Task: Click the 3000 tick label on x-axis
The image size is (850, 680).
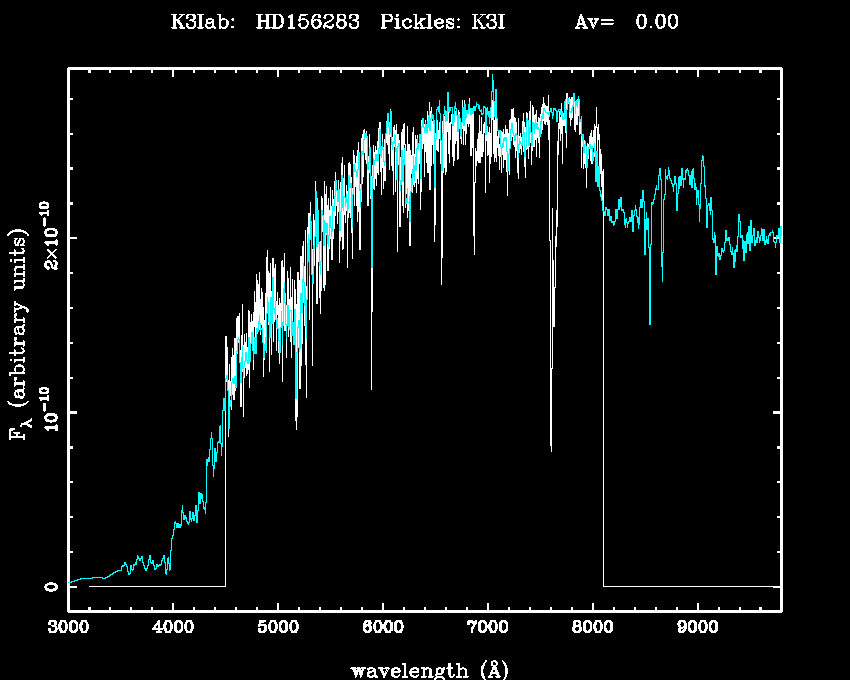Action: [x=68, y=628]
